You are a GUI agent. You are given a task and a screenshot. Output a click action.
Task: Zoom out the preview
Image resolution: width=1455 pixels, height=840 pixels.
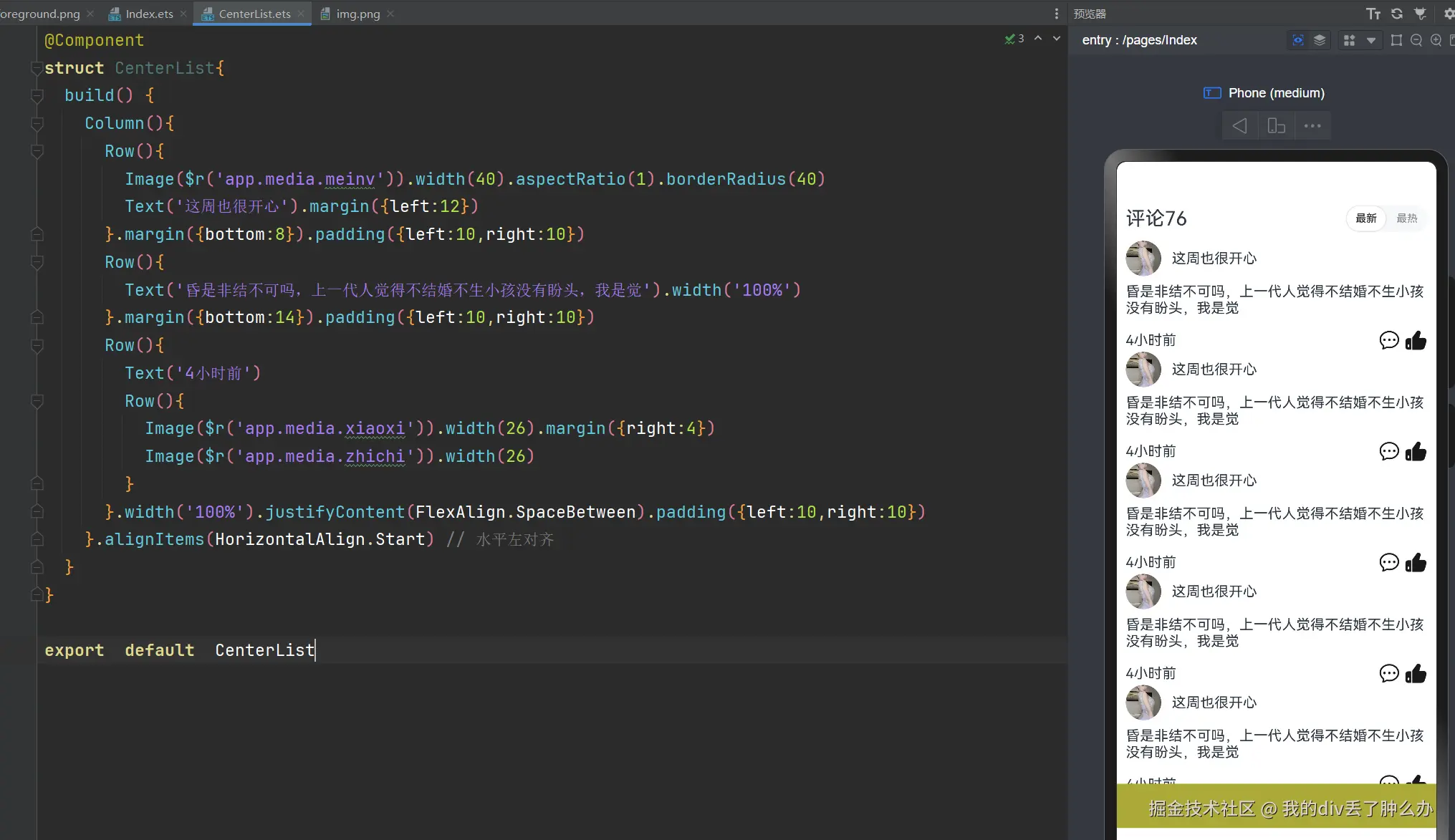point(1416,40)
